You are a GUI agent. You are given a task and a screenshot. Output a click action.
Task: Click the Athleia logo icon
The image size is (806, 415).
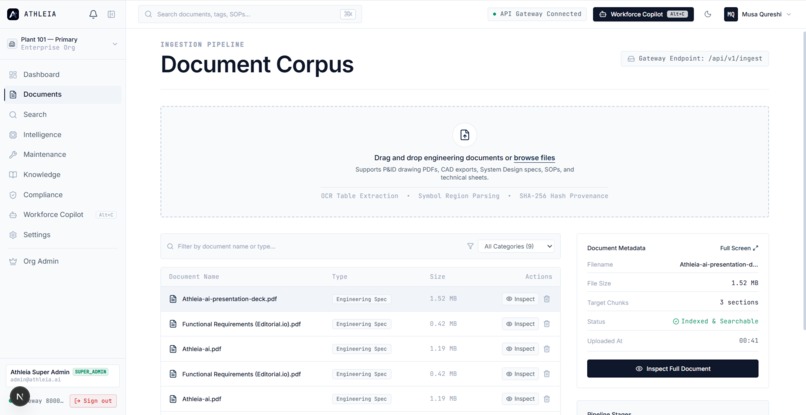point(13,14)
